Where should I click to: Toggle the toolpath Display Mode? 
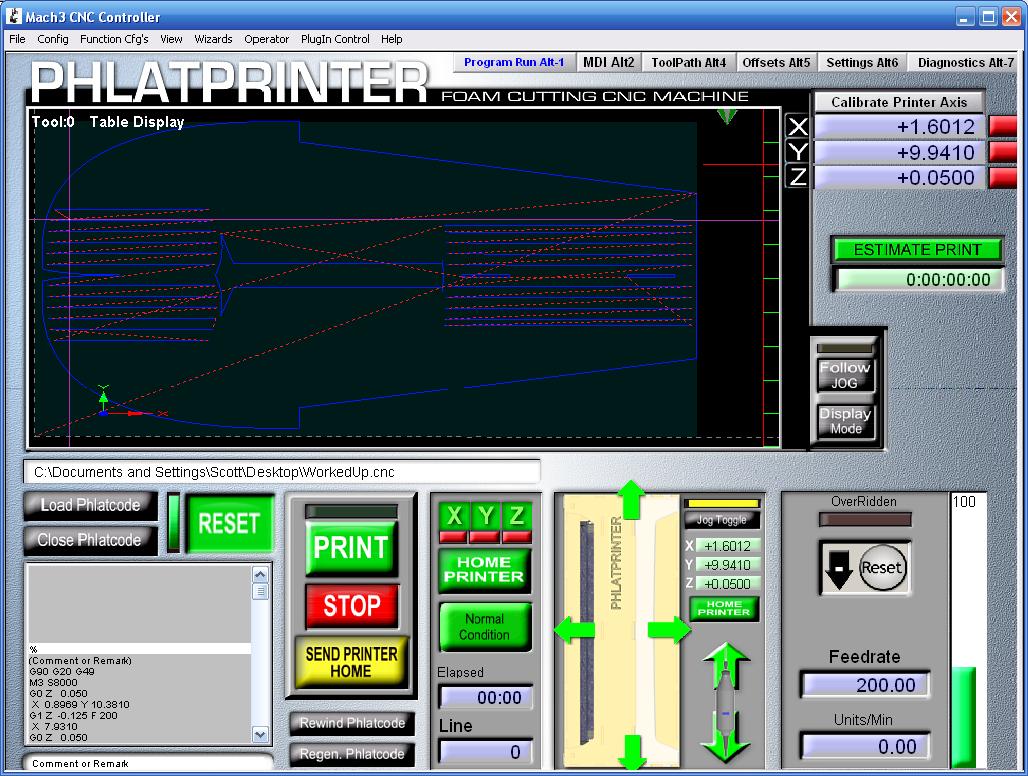845,421
